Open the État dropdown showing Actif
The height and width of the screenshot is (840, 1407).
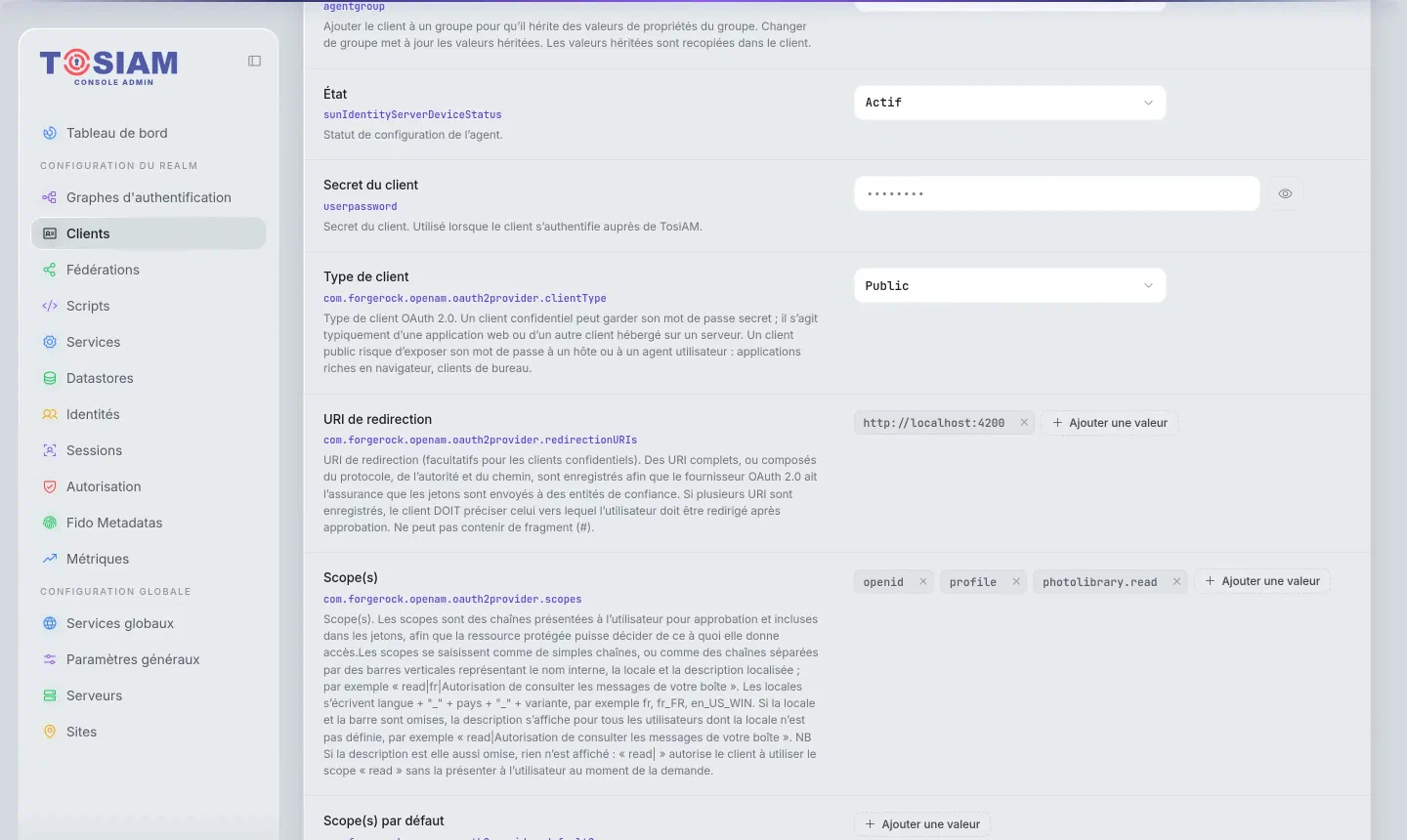(1009, 103)
